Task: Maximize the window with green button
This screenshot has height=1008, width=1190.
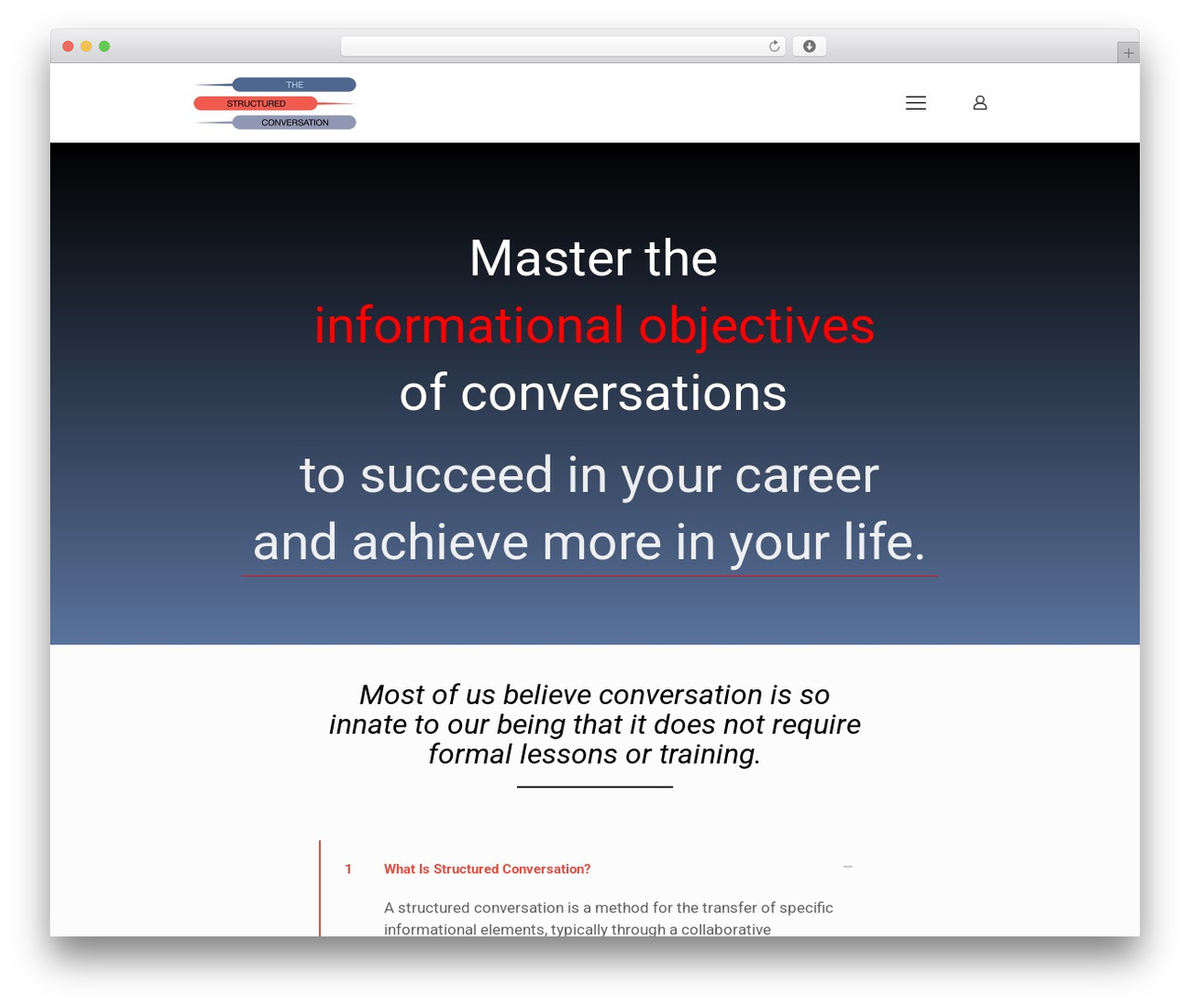Action: coord(104,46)
